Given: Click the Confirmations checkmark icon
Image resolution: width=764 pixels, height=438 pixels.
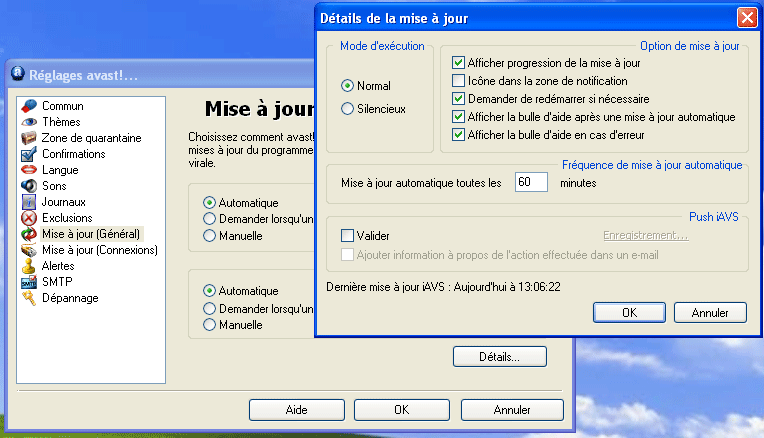Looking at the screenshot, I should pyautogui.click(x=29, y=154).
